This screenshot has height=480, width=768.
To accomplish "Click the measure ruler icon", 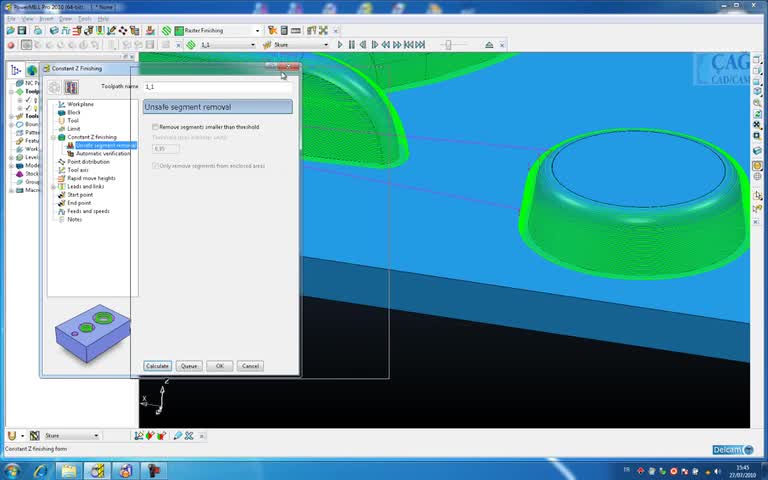I will (x=295, y=30).
